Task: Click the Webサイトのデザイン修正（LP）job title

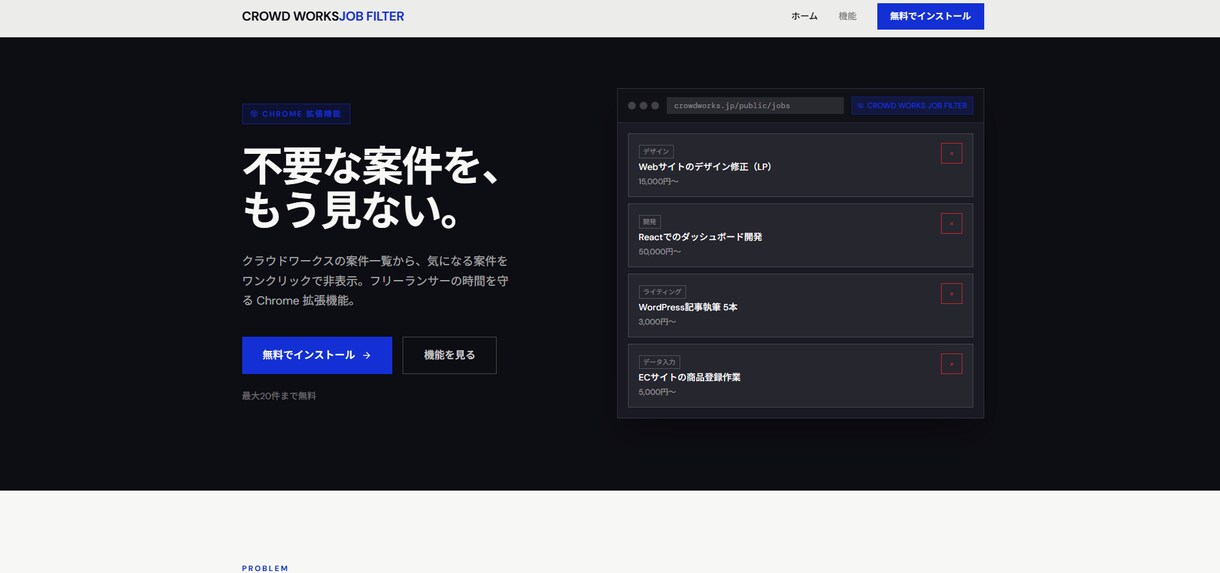Action: coord(707,167)
